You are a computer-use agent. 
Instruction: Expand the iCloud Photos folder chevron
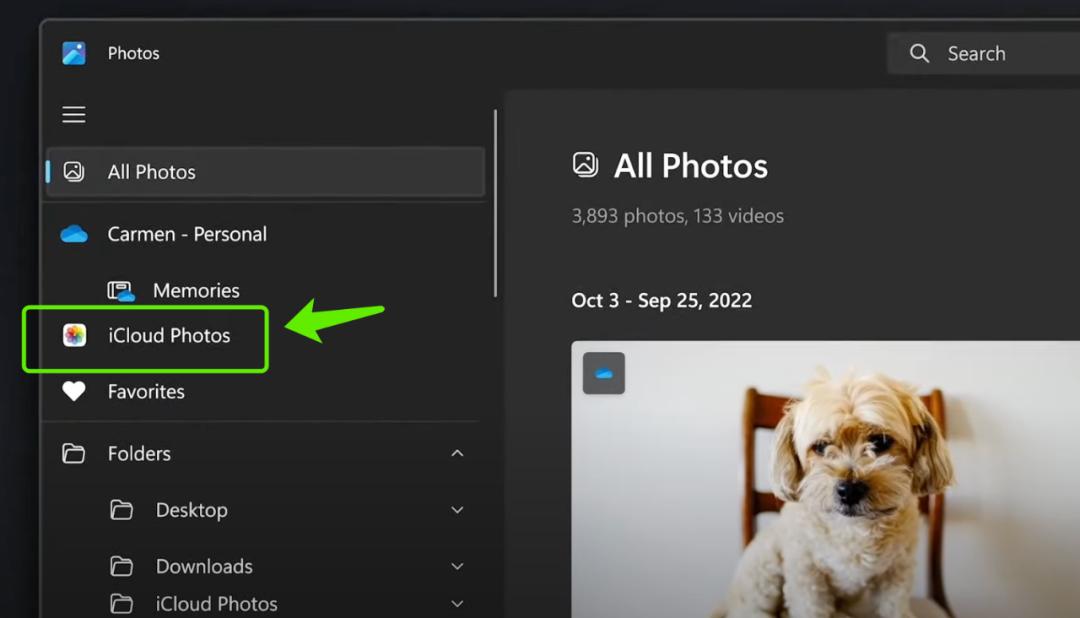point(457,604)
